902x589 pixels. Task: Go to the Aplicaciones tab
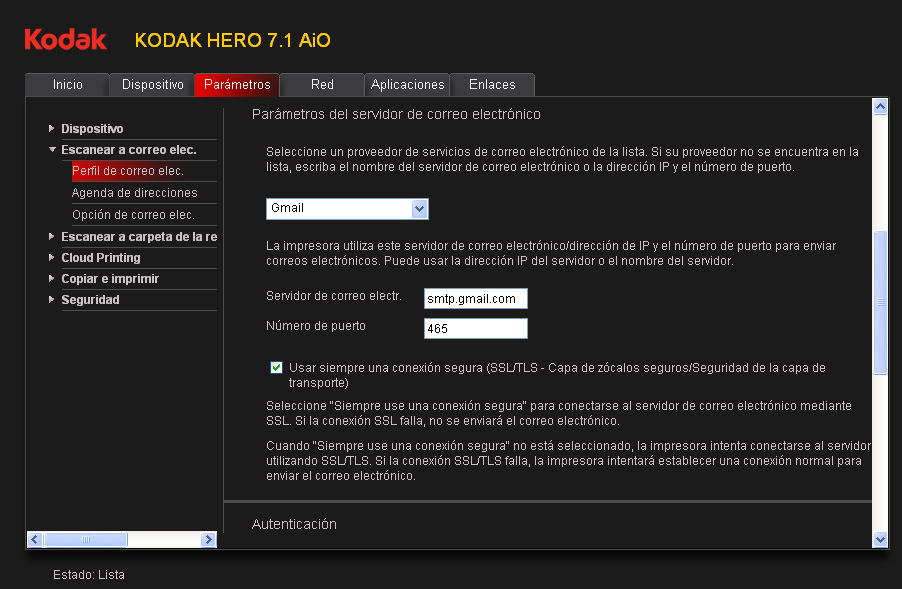(407, 85)
